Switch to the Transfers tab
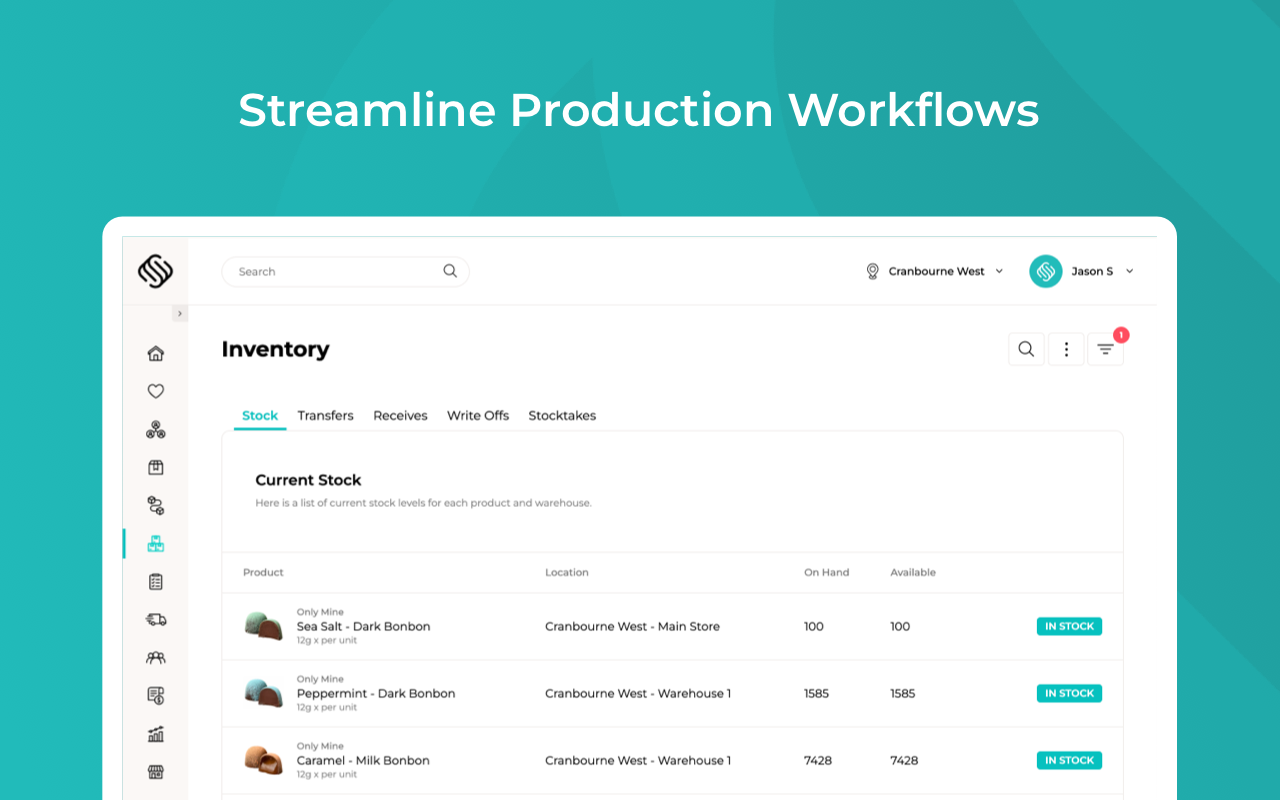Viewport: 1280px width, 800px height. 326,416
